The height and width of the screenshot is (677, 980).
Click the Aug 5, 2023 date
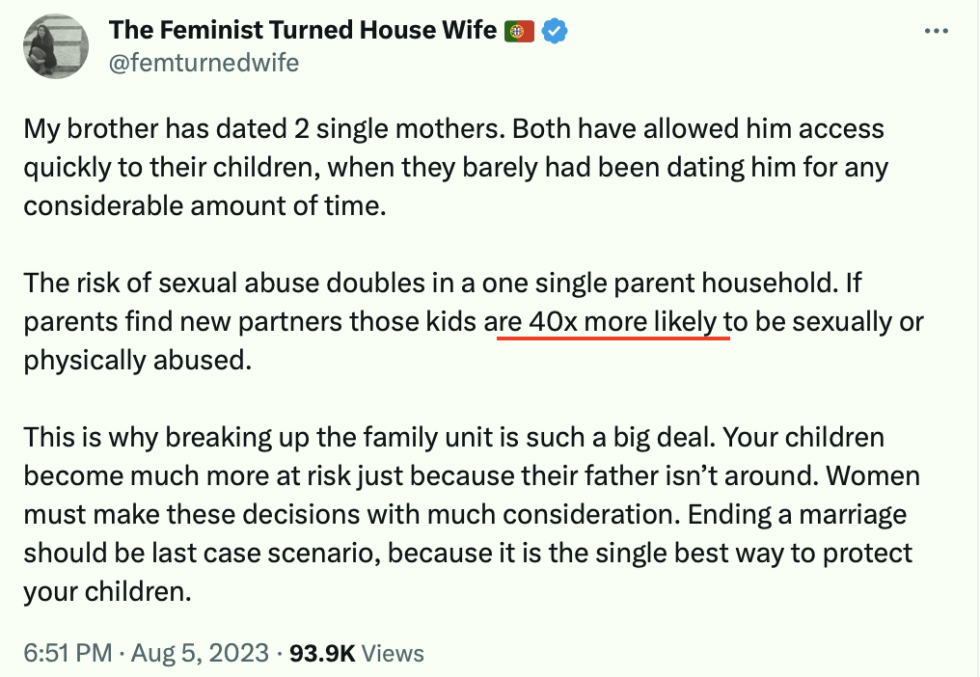(200, 653)
